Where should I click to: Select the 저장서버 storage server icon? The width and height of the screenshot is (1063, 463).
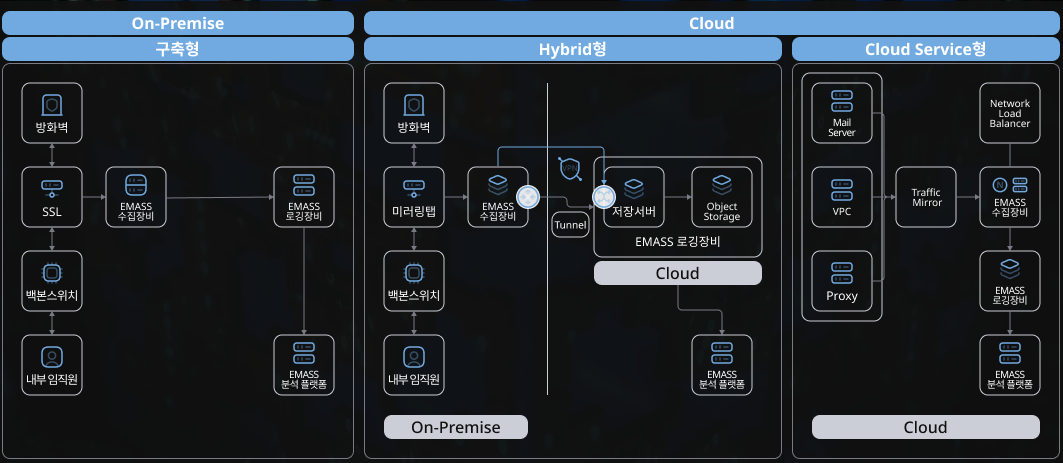(x=633, y=186)
